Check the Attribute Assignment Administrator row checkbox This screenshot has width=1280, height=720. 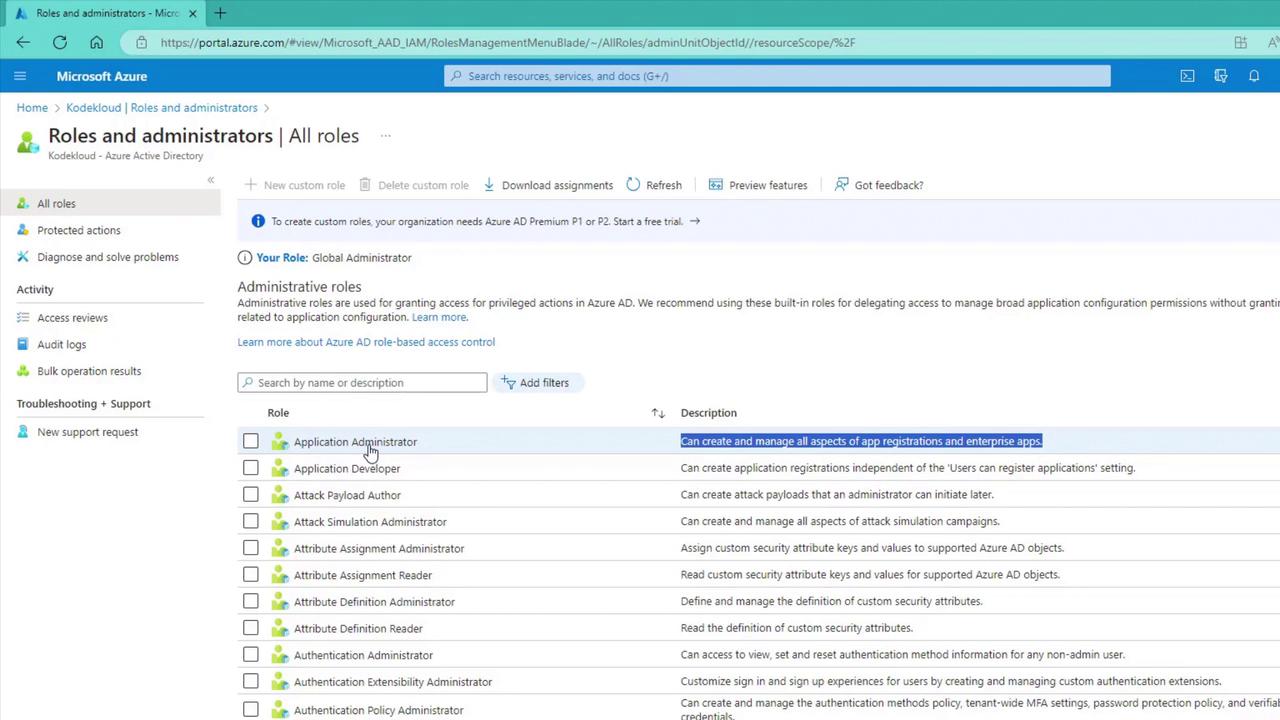[x=251, y=548]
